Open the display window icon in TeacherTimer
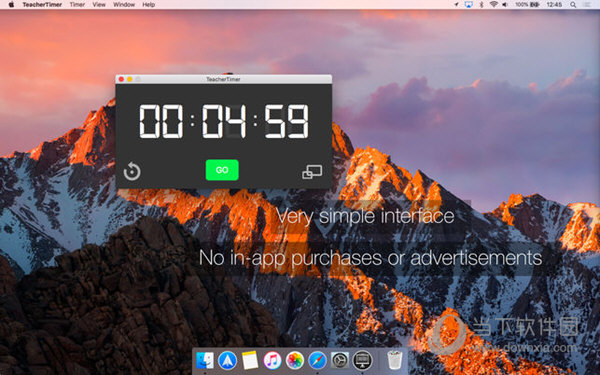 click(x=312, y=172)
